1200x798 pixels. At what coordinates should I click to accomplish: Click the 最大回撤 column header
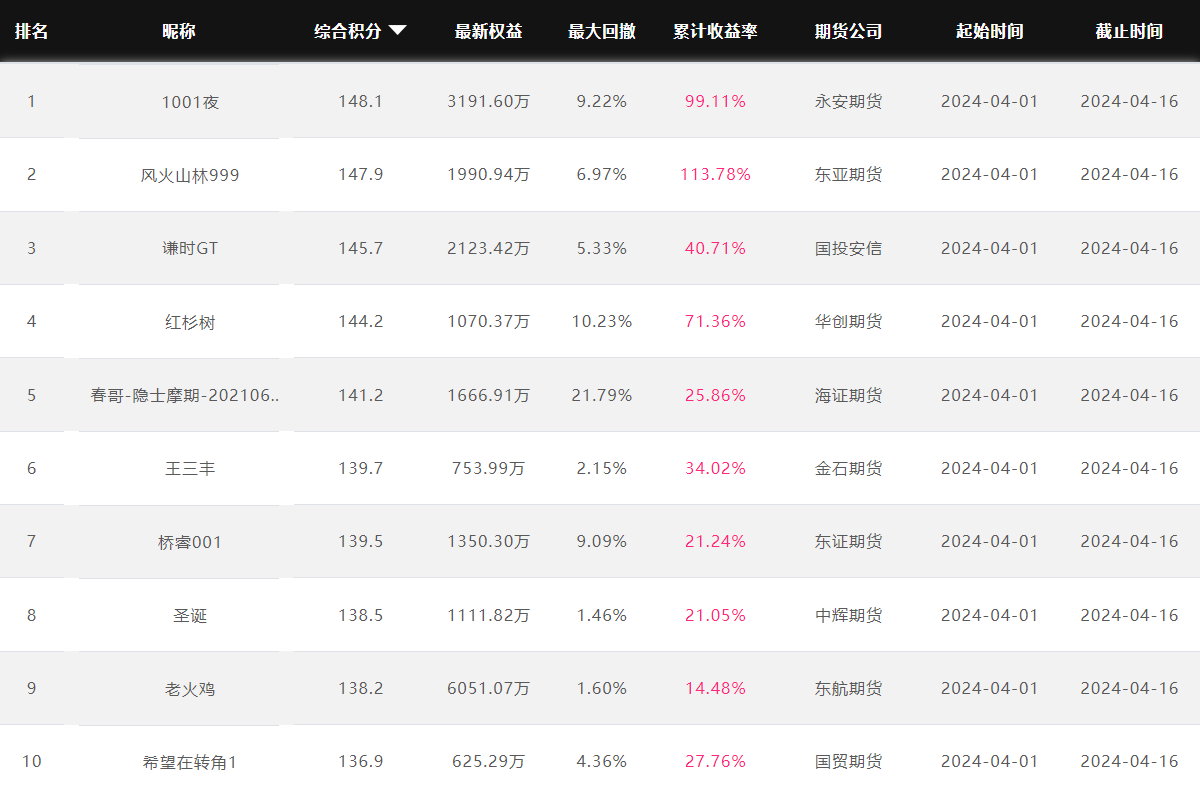coord(602,31)
